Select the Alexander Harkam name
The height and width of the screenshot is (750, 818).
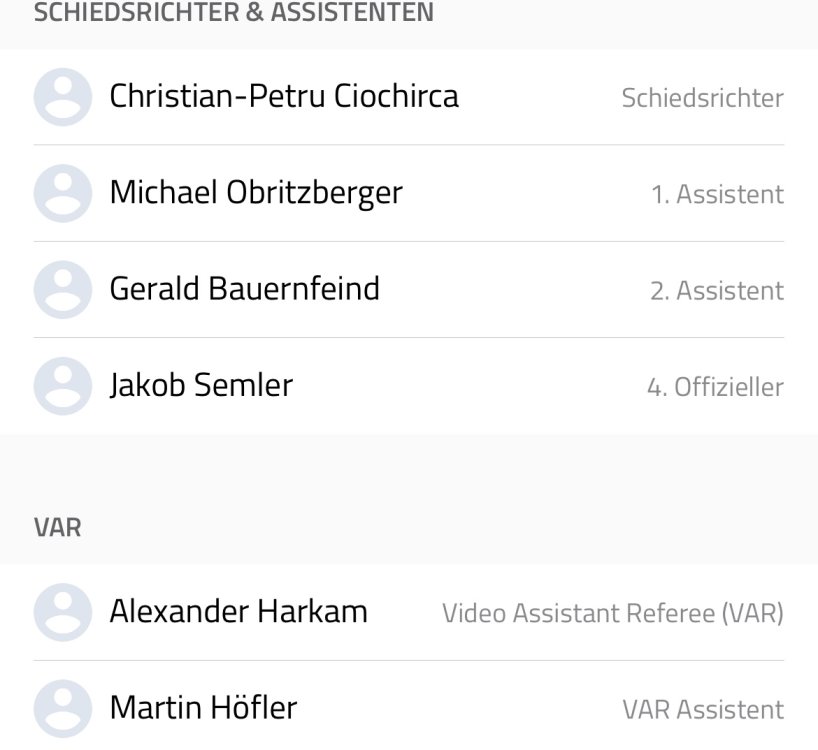point(239,612)
